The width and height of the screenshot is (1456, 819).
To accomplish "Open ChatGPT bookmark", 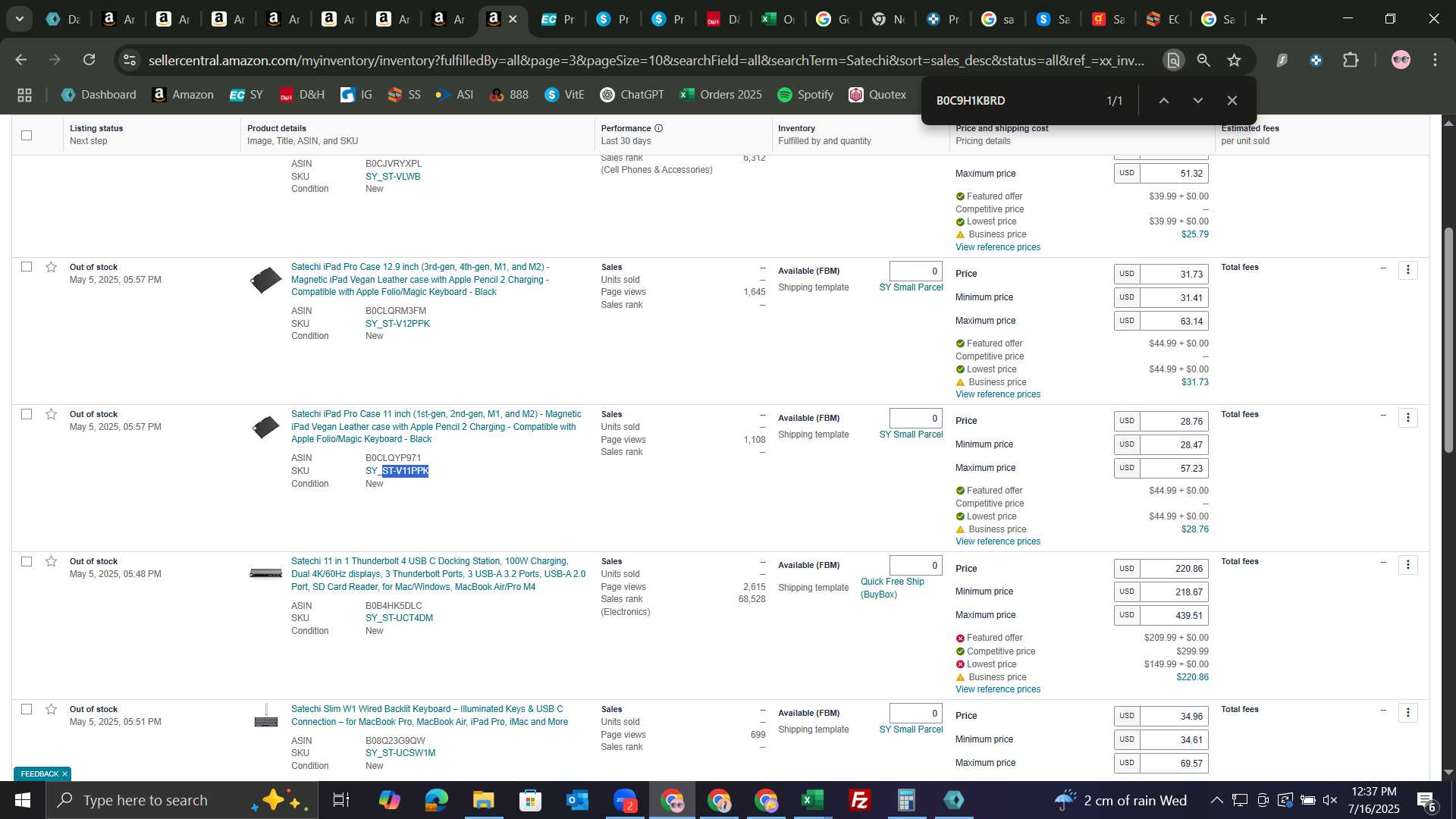I will (632, 95).
